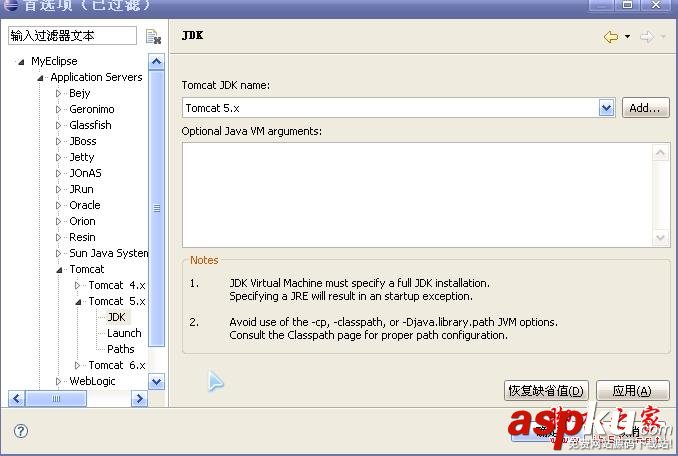Image resolution: width=678 pixels, height=456 pixels.
Task: Select Resin in the server list
Action: pyautogui.click(x=82, y=237)
